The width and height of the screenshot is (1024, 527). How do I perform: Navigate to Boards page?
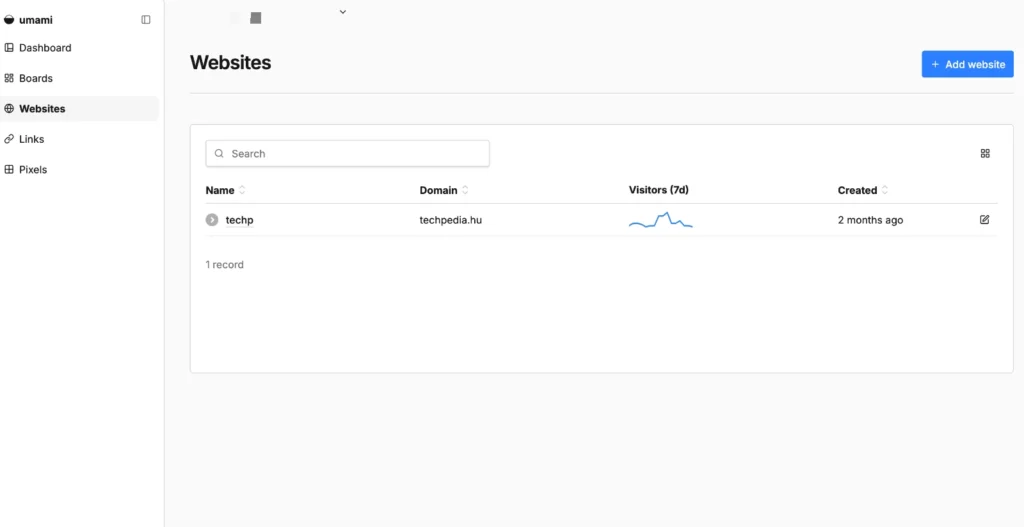36,78
